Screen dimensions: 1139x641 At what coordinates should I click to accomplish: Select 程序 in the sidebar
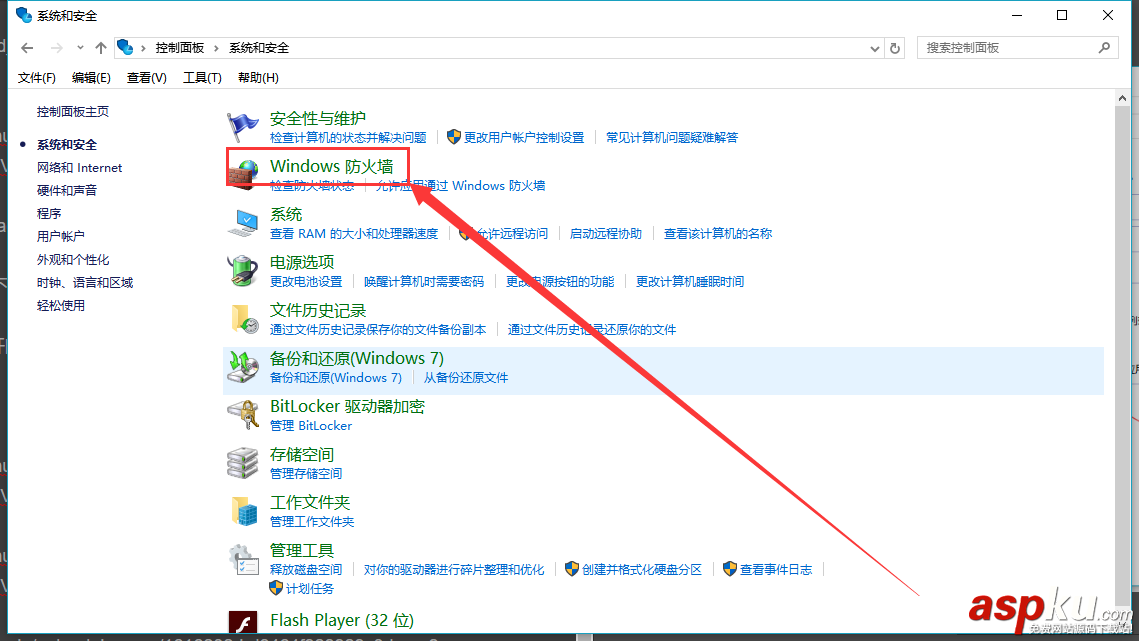(49, 214)
